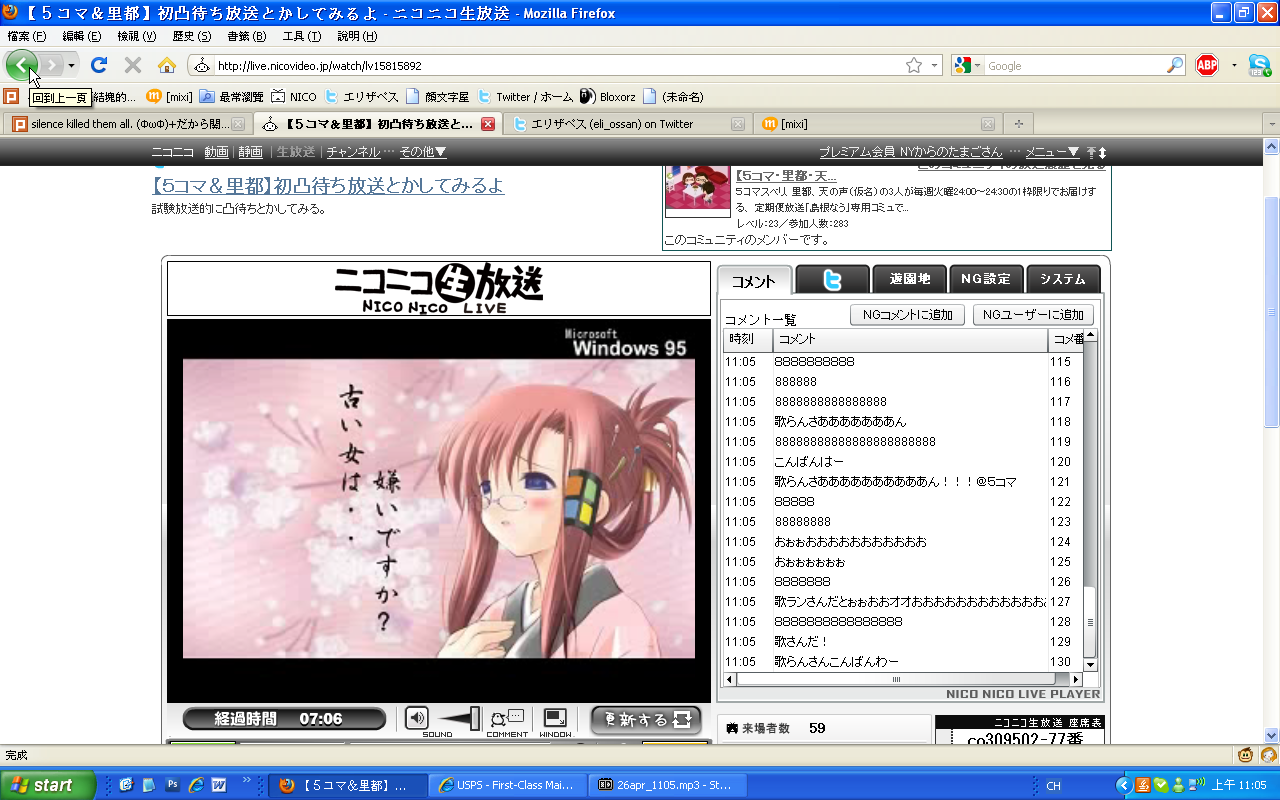
Task: Adjust the SOUND volume slider
Action: (x=458, y=718)
